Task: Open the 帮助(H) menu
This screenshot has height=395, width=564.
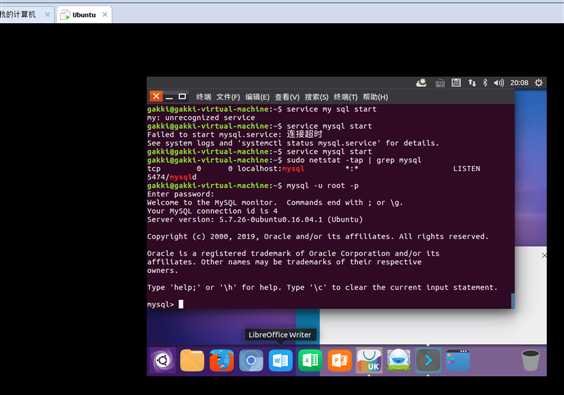Action: pos(376,97)
